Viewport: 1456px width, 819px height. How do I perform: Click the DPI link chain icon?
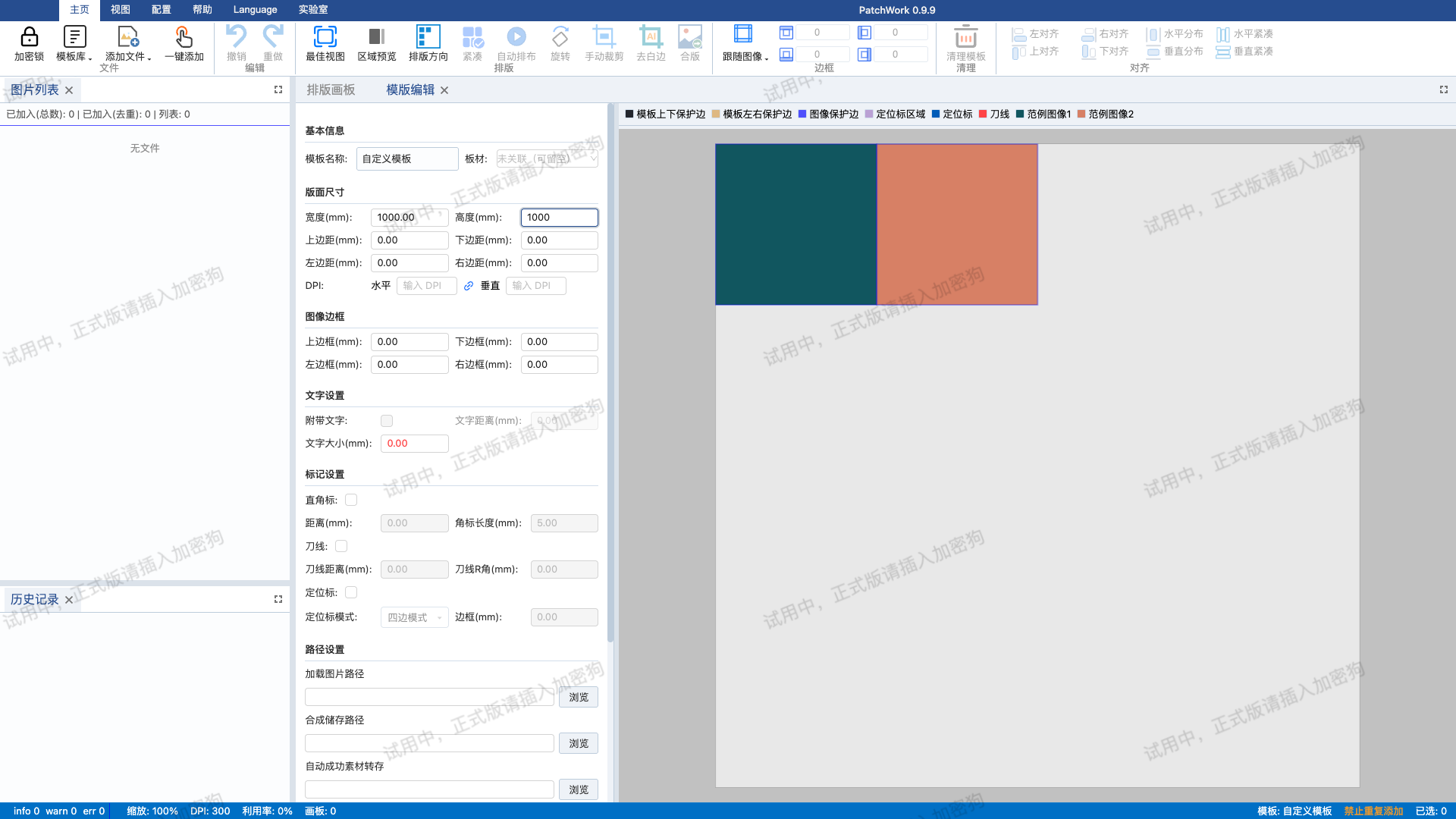469,286
